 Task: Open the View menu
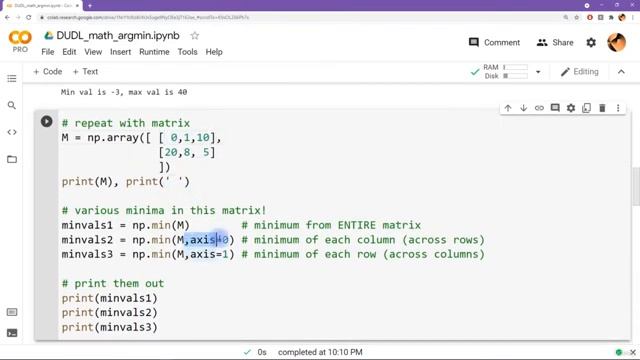click(x=93, y=52)
